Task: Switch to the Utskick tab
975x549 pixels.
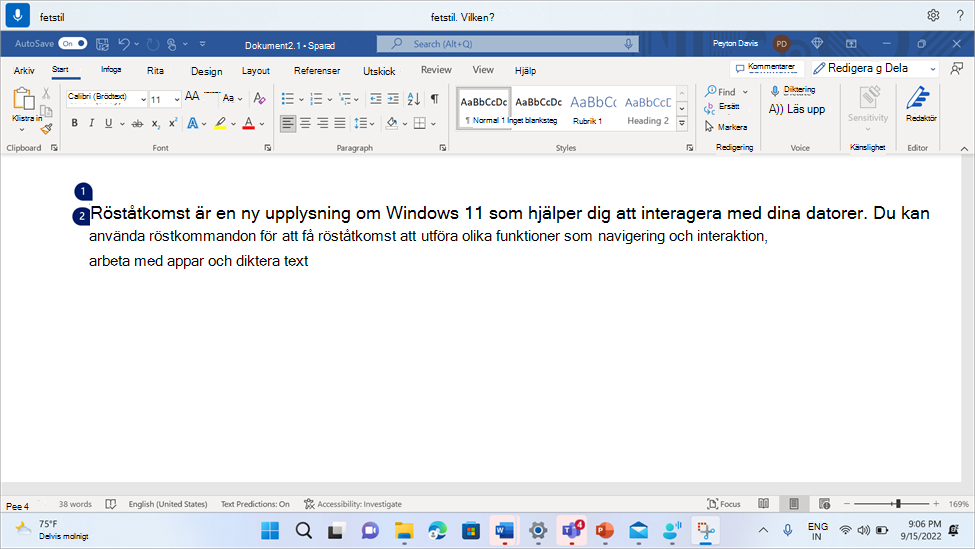Action: point(379,72)
